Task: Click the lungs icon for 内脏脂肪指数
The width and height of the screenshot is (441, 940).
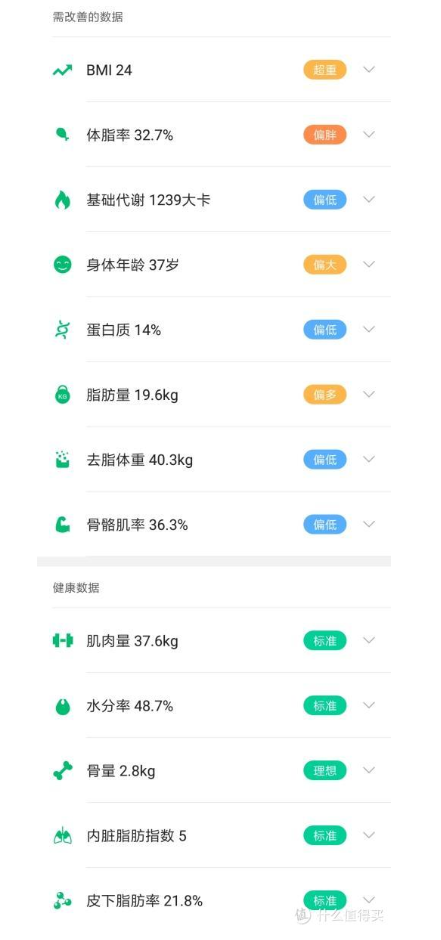Action: (62, 835)
